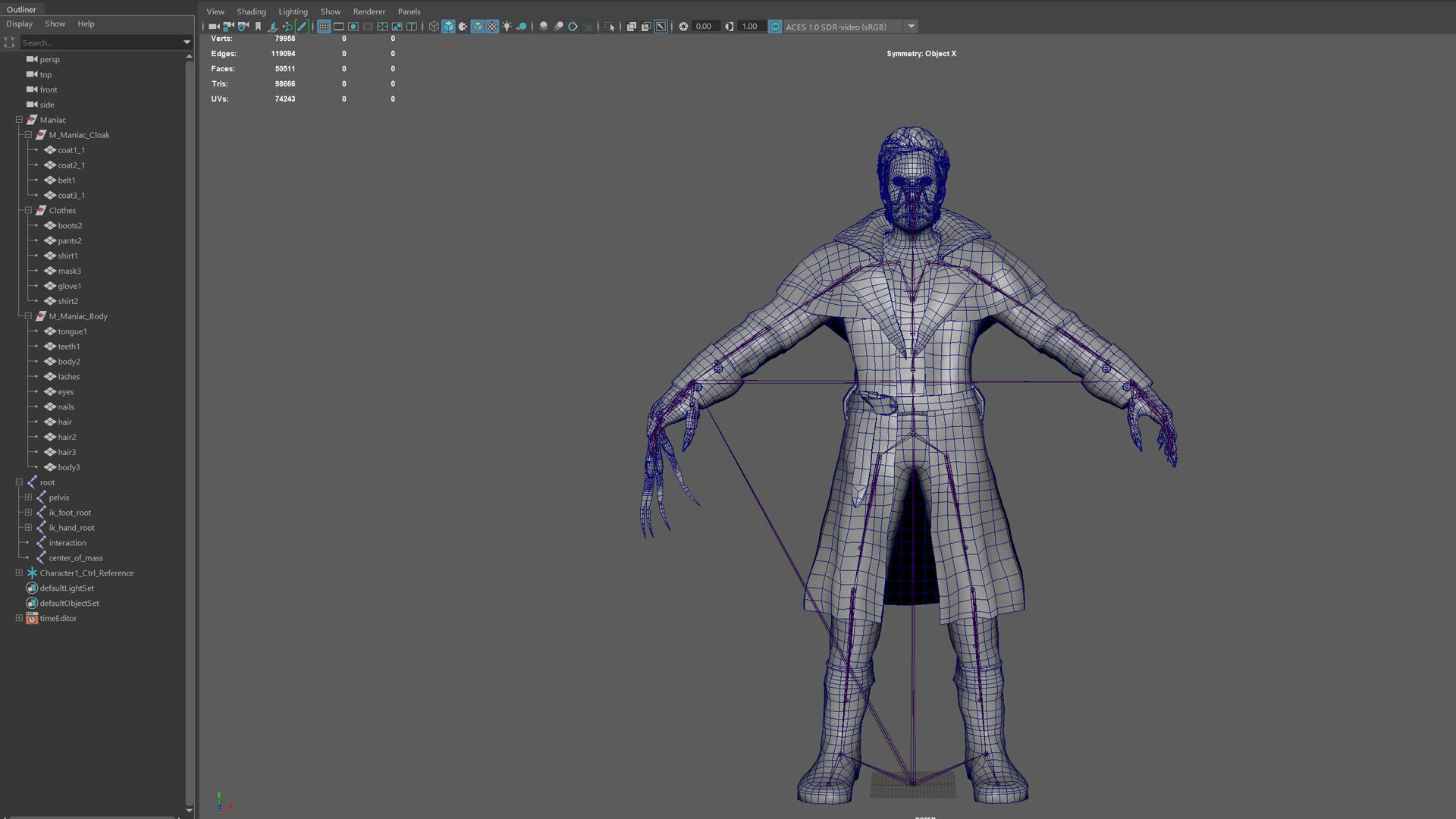Expand Character1_Ctrl_Reference node
Image resolution: width=1456 pixels, height=819 pixels.
tap(19, 573)
